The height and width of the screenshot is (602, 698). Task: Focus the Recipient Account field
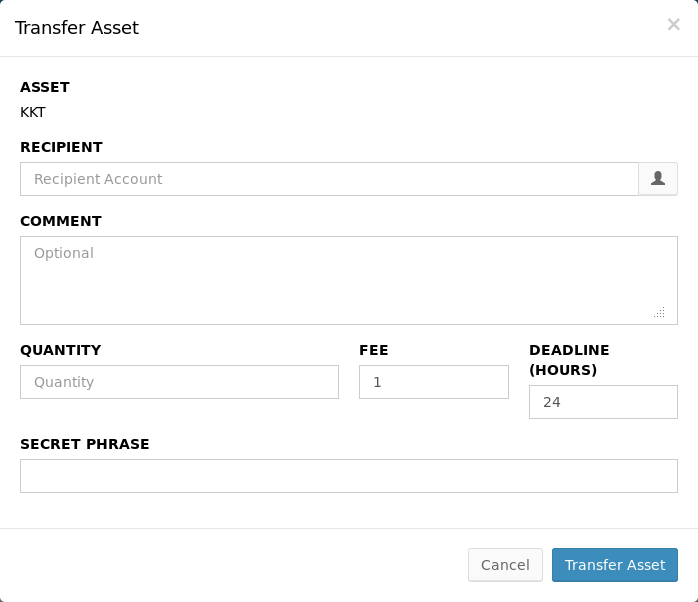coord(329,179)
